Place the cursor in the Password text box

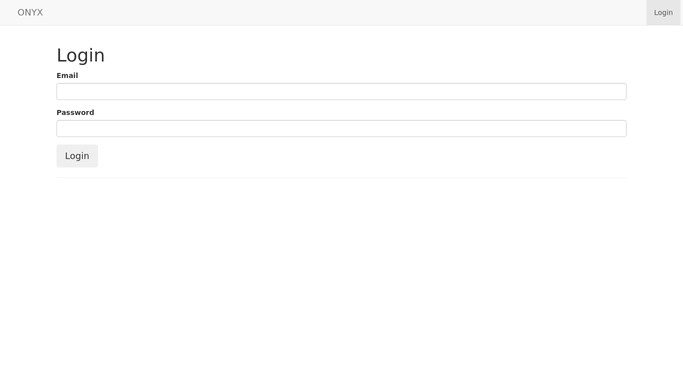[341, 128]
